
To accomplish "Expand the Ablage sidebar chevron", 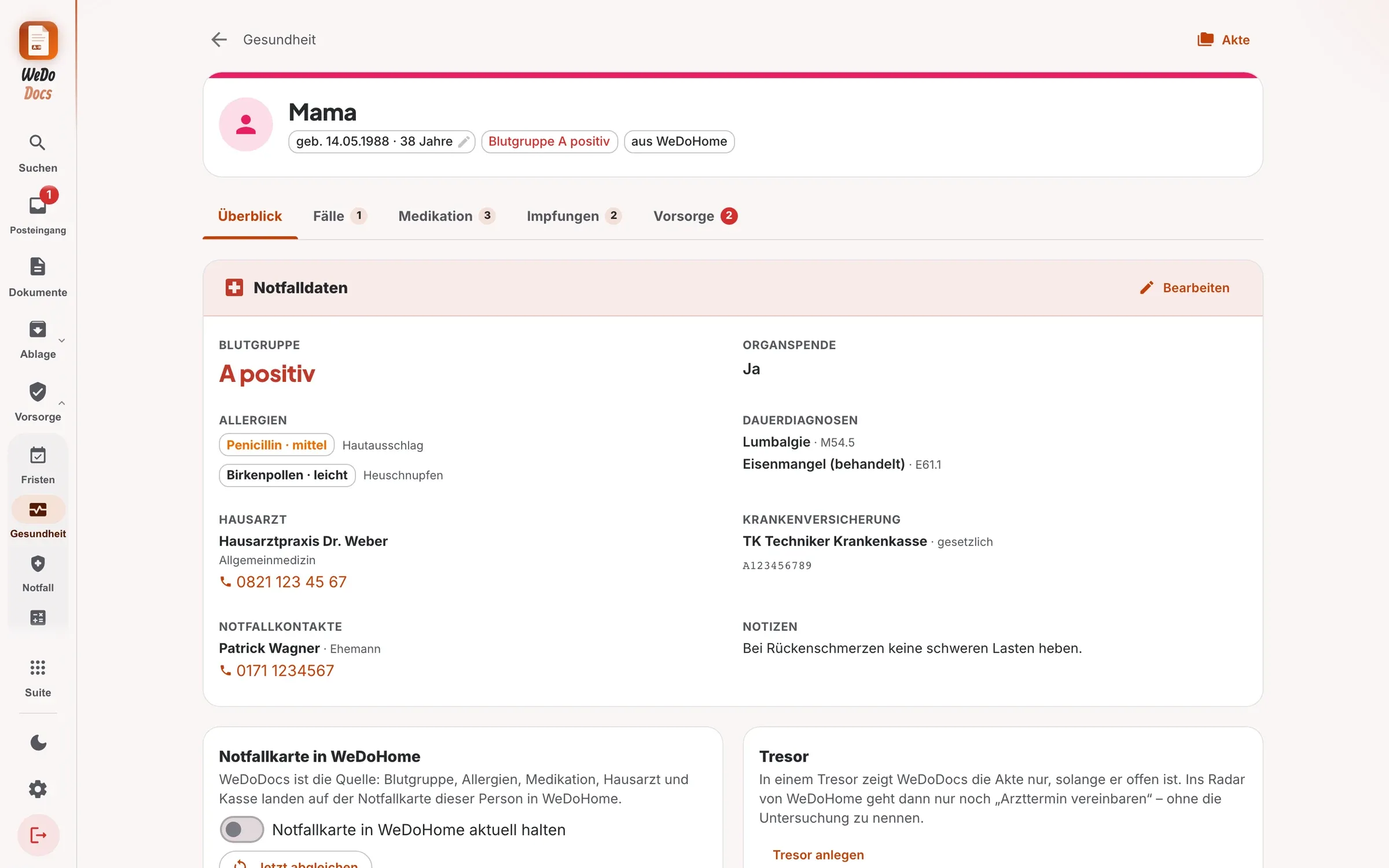I will (x=61, y=341).
